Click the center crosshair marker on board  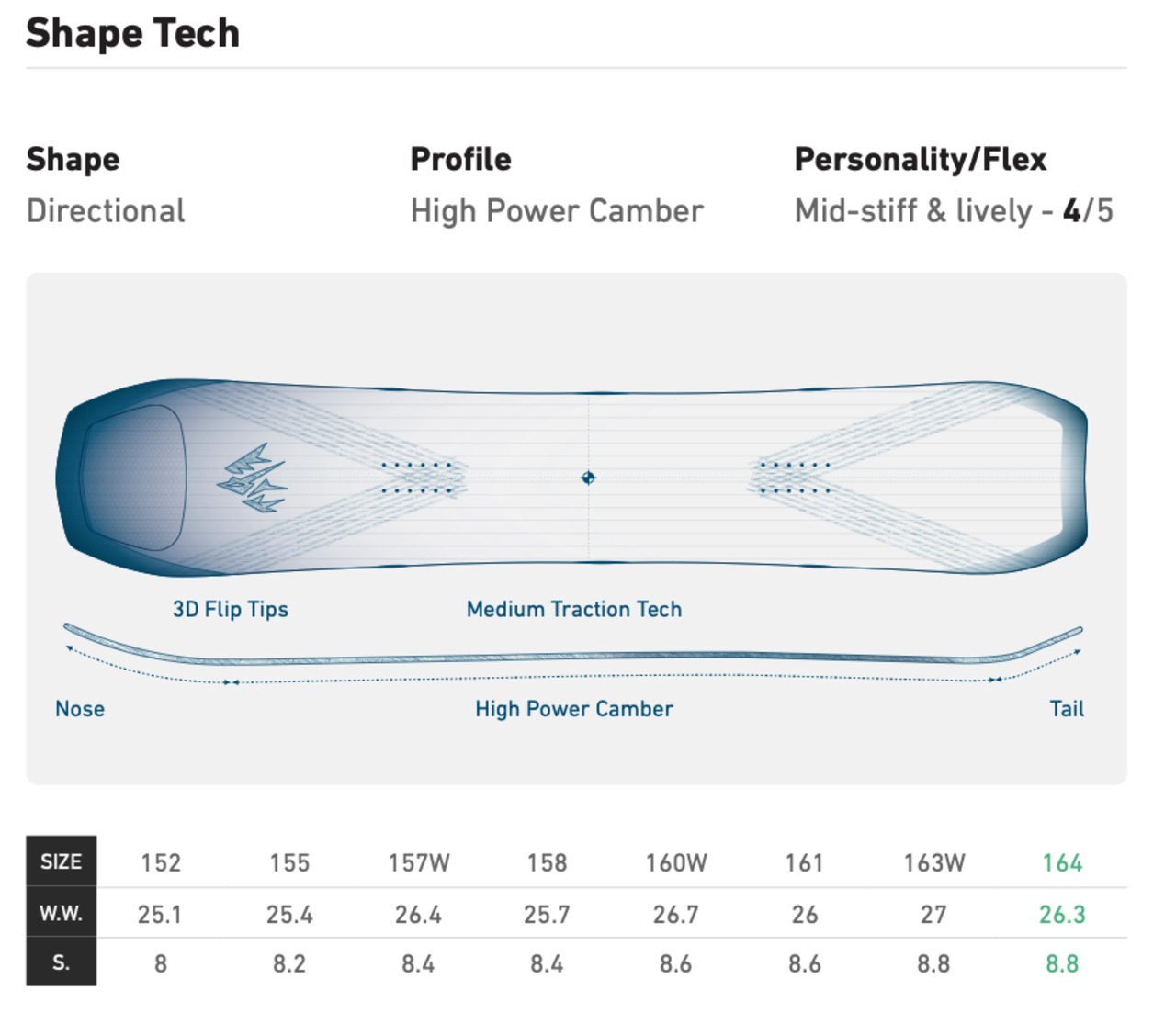pos(588,478)
